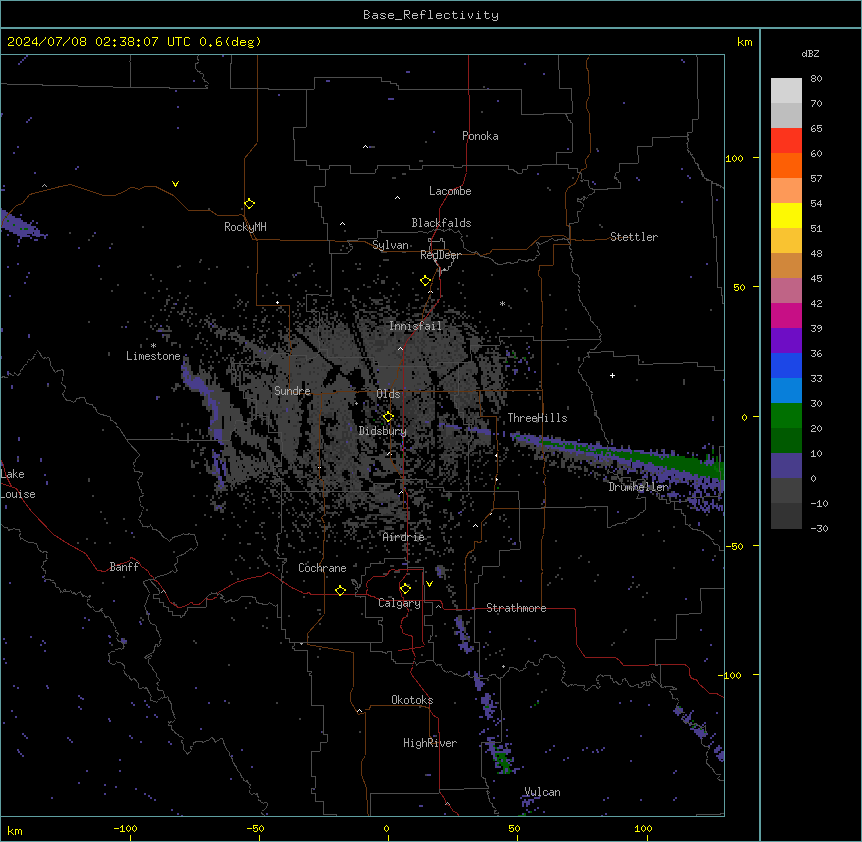Click the HighRiver label
This screenshot has height=842, width=862.
point(430,743)
